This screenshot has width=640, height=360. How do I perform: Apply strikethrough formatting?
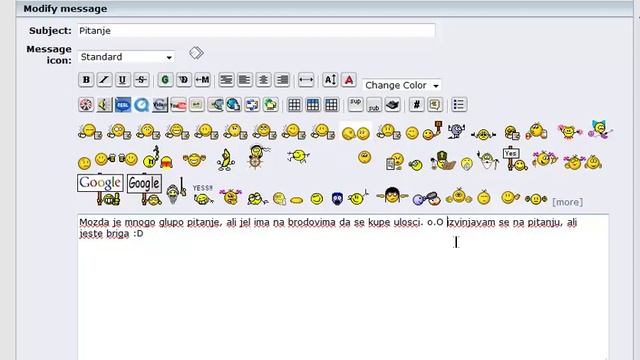click(141, 80)
